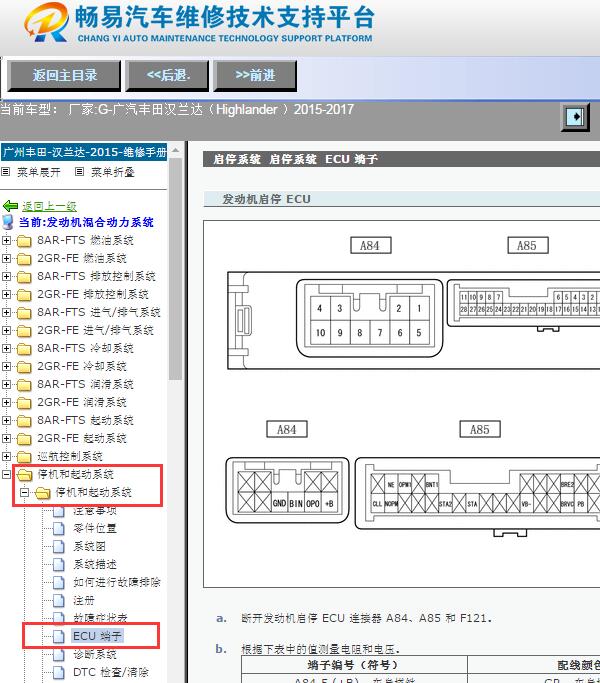The image size is (600, 683).
Task: Open the 零件位置 page
Action: coord(95,528)
